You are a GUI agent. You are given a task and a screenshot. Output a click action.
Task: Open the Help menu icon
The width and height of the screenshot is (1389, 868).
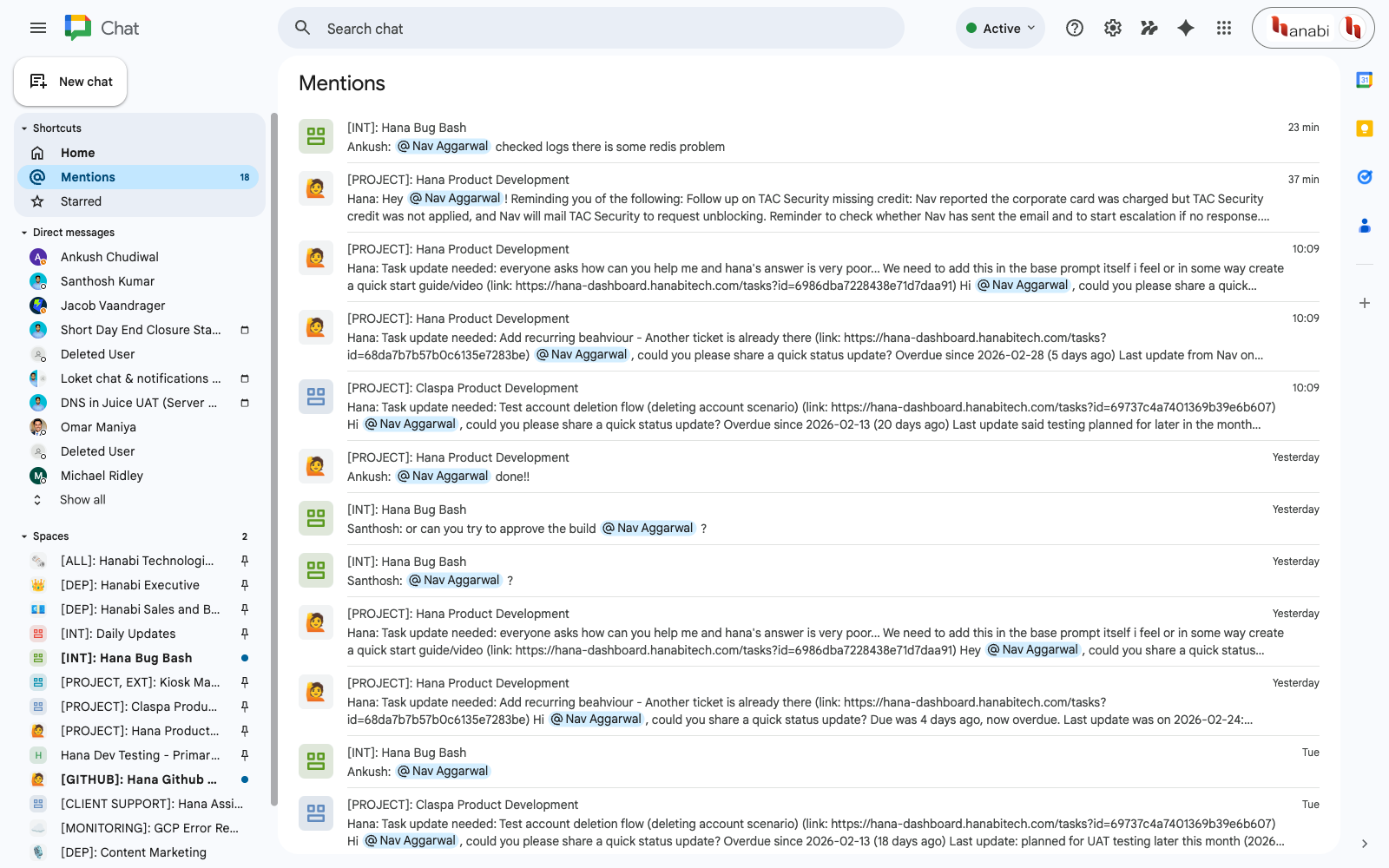(1074, 28)
